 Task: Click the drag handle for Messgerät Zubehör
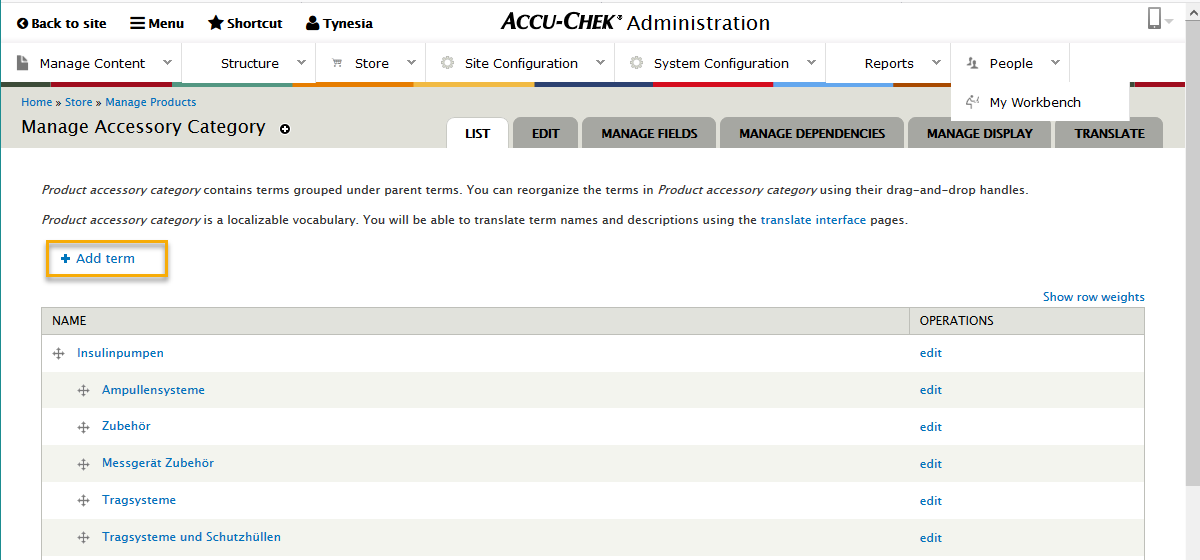84,464
